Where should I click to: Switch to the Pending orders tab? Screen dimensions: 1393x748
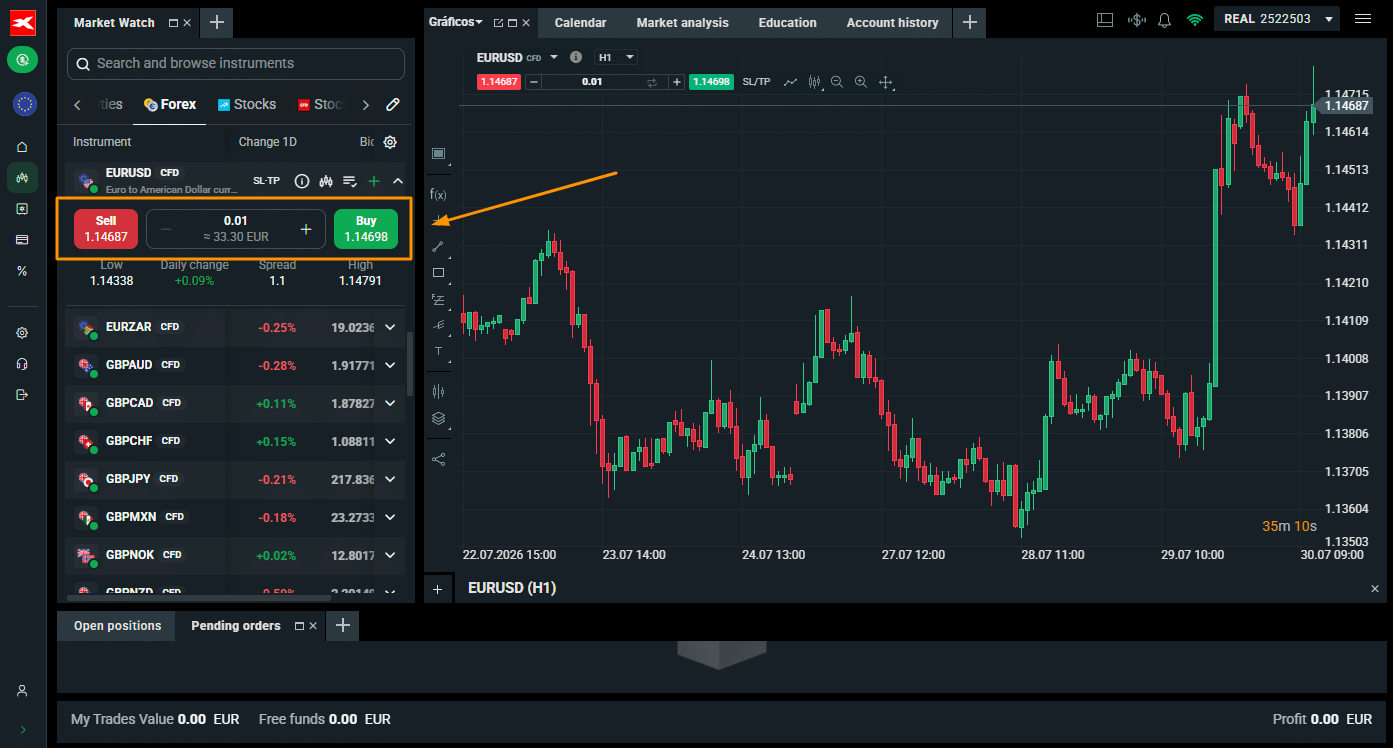point(236,626)
